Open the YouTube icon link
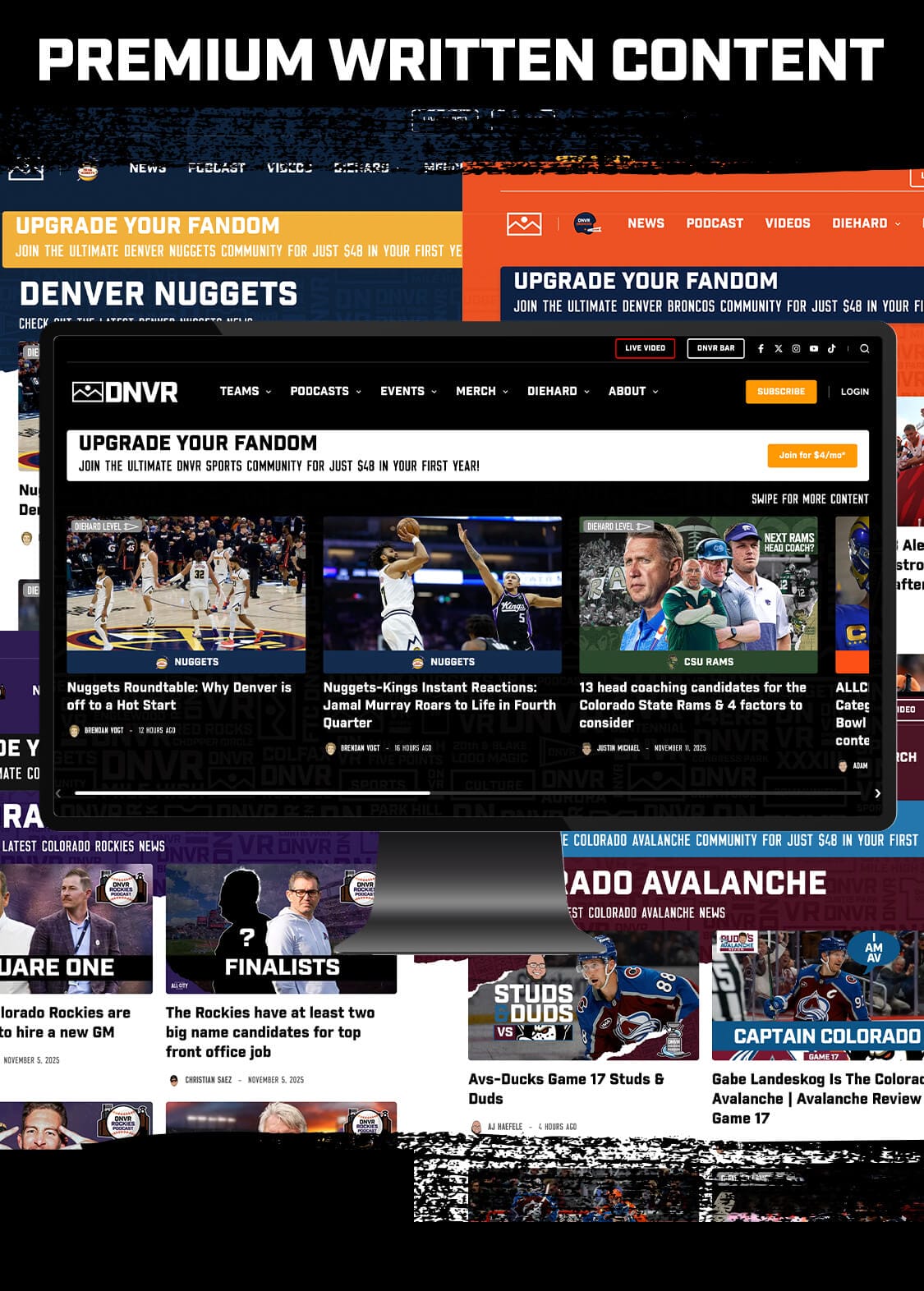Viewport: 924px width, 1291px height. 814,349
